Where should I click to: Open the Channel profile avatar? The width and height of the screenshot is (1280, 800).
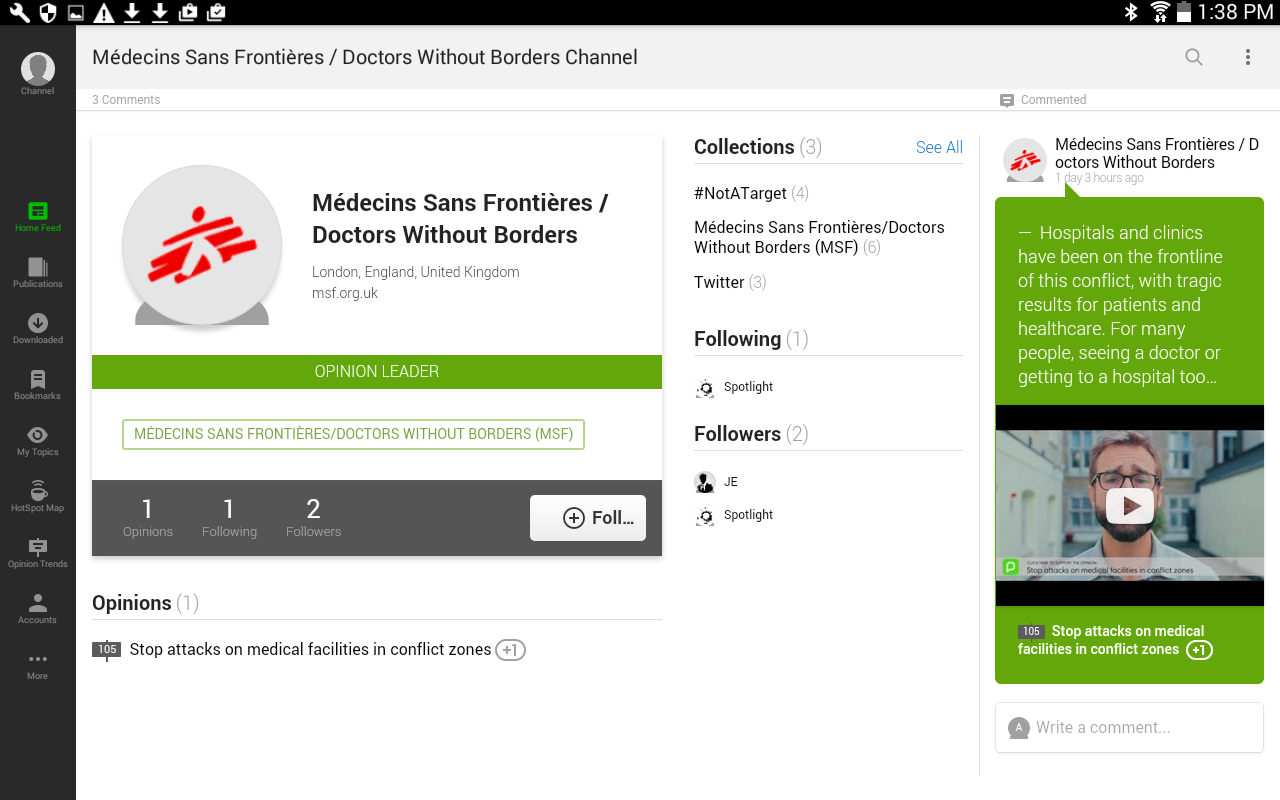point(38,71)
